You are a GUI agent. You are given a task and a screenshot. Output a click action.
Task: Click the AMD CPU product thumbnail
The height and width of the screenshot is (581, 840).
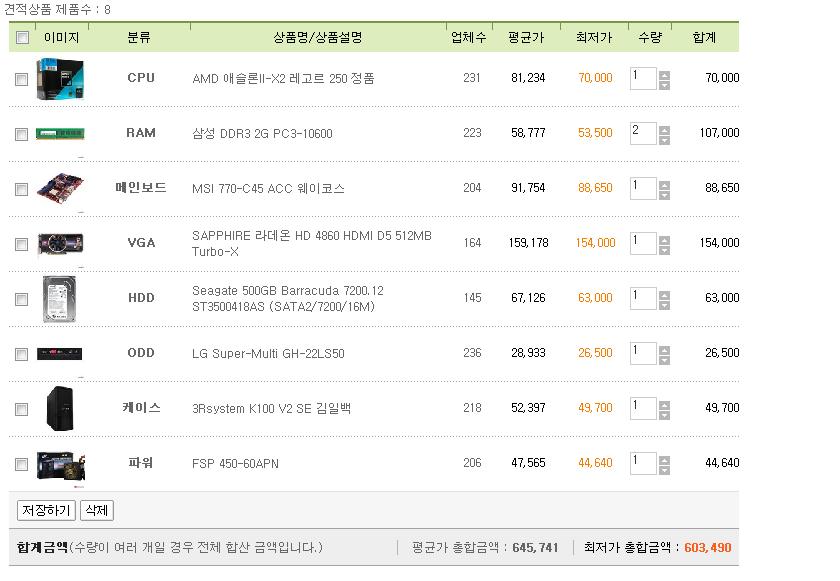tap(60, 79)
